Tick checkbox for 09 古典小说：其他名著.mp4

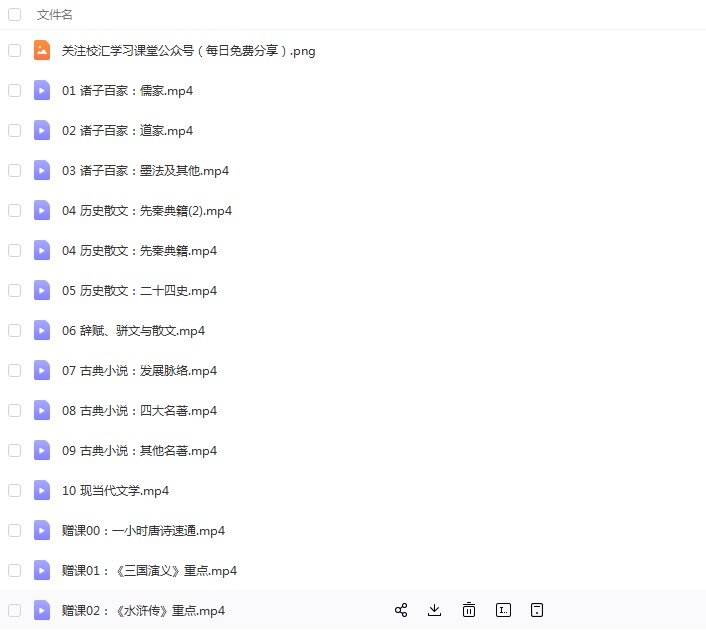[x=14, y=450]
